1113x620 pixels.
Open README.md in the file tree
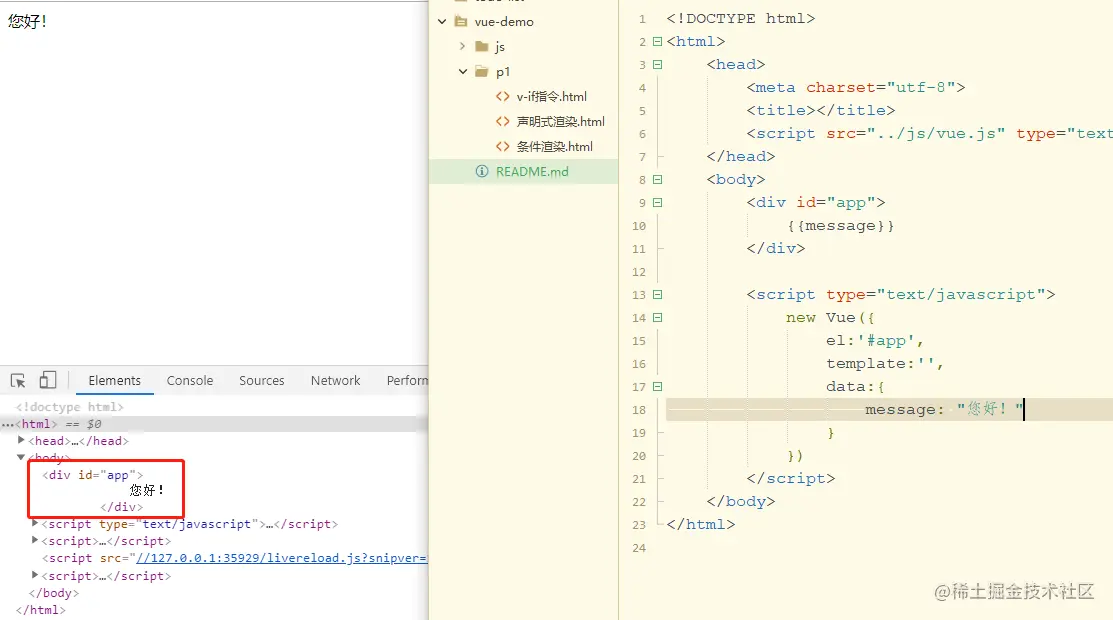pyautogui.click(x=532, y=171)
